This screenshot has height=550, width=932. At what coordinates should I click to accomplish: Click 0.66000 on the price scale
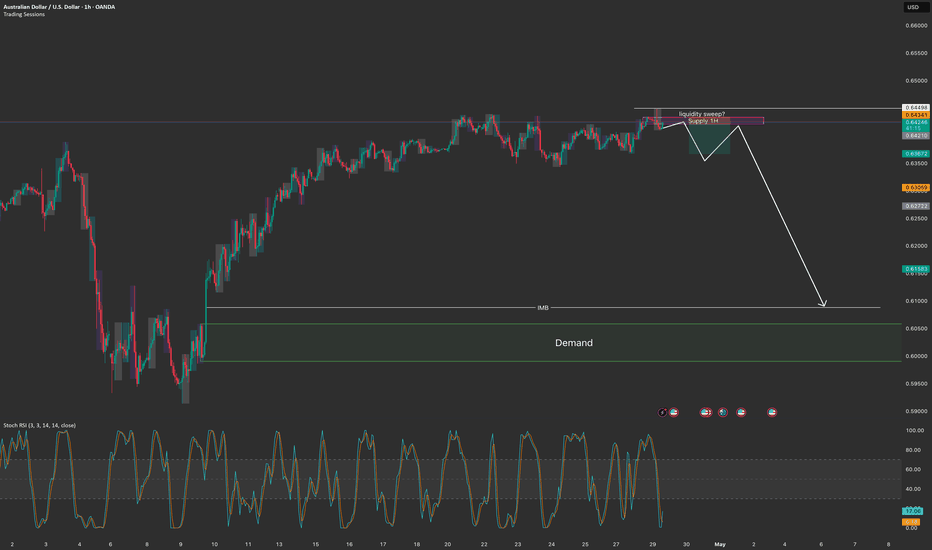click(916, 26)
